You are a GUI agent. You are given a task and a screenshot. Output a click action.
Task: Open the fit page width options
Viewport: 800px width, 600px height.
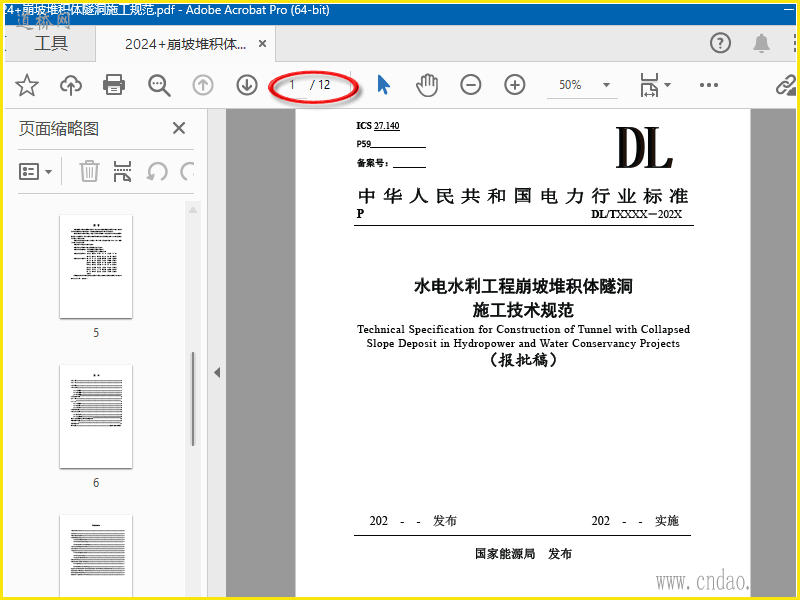coord(655,85)
